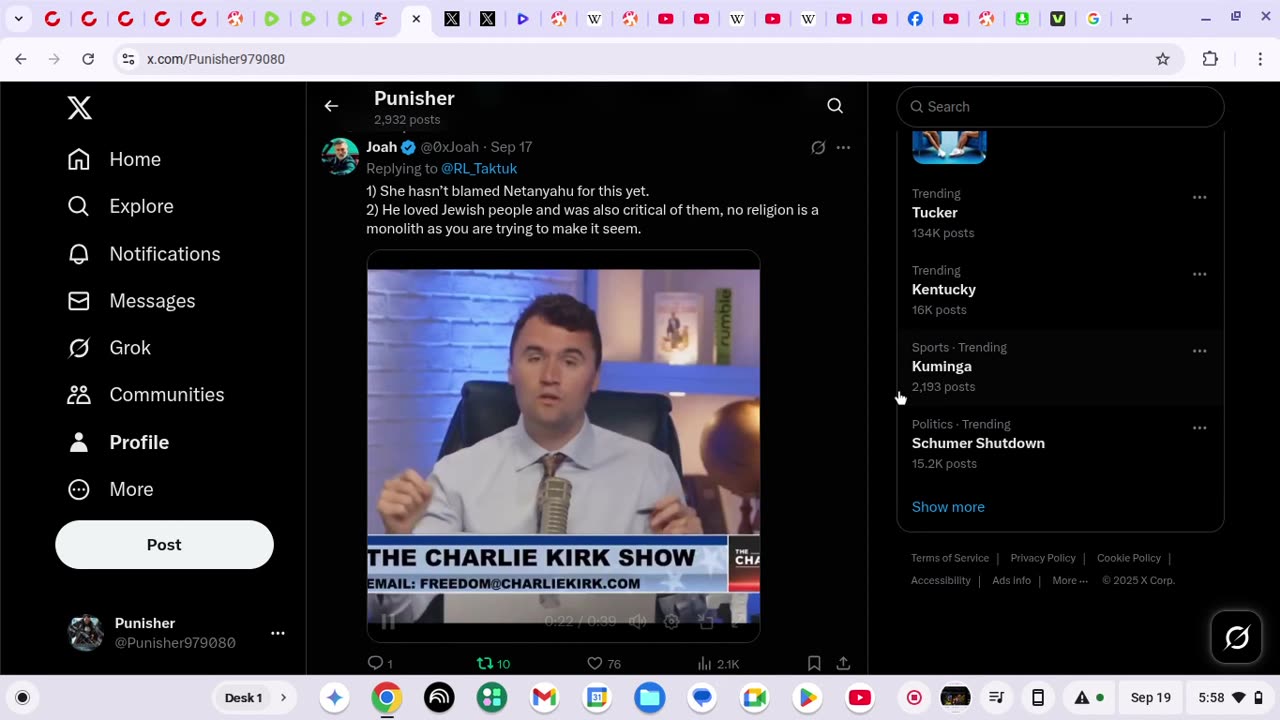Open the tab search dropdown
This screenshot has width=1280, height=720.
18,19
